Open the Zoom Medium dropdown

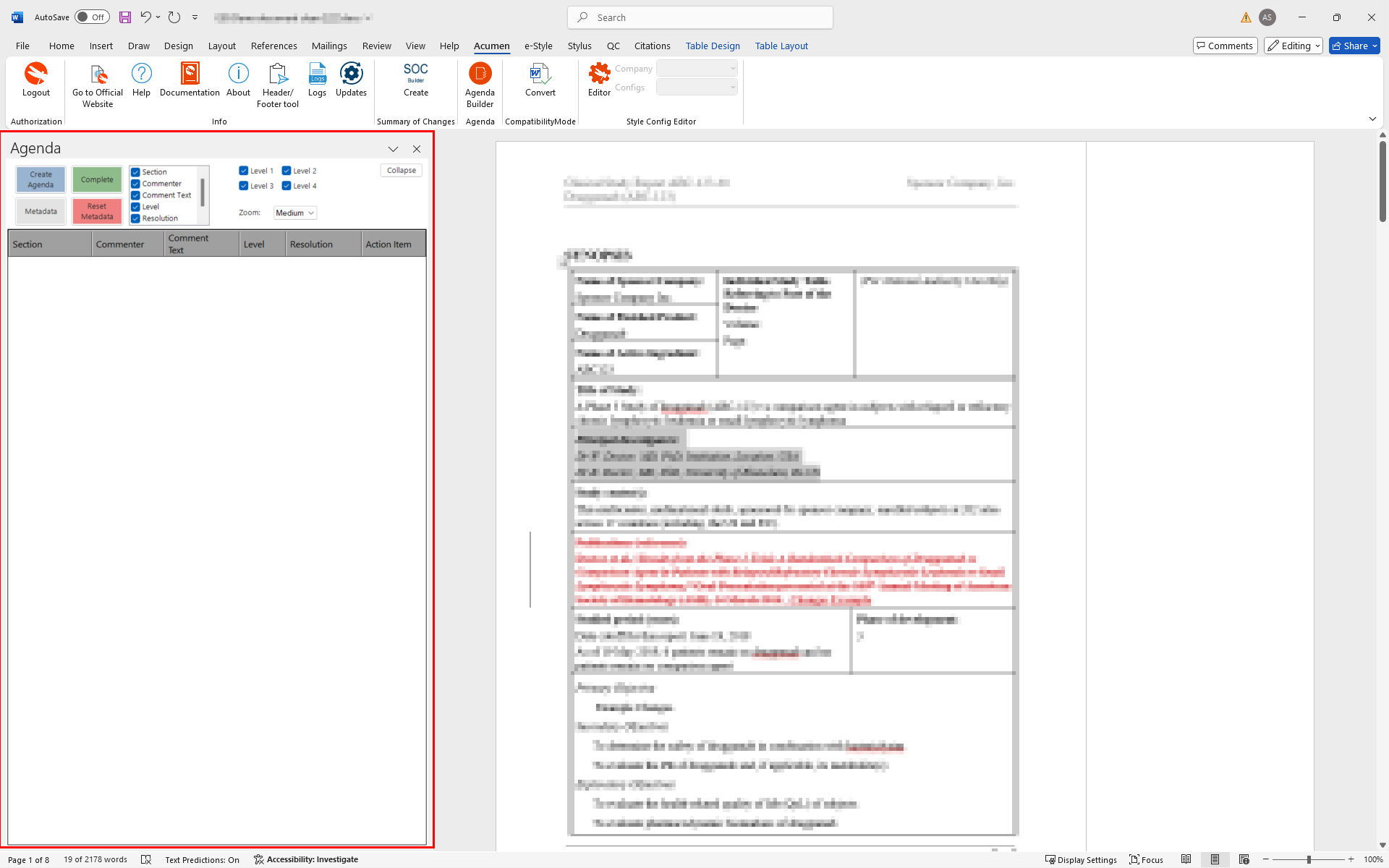(295, 213)
